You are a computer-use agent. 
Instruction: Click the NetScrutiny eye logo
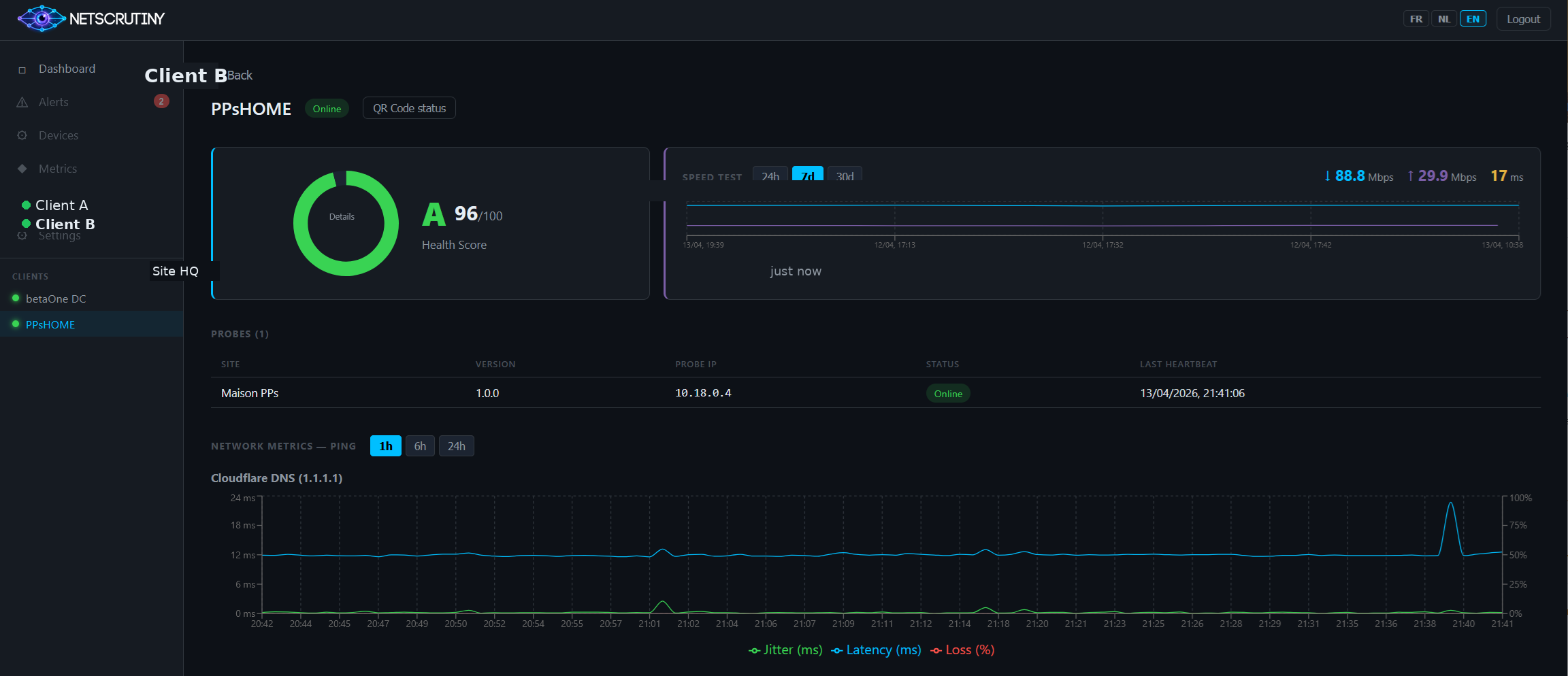pyautogui.click(x=41, y=18)
